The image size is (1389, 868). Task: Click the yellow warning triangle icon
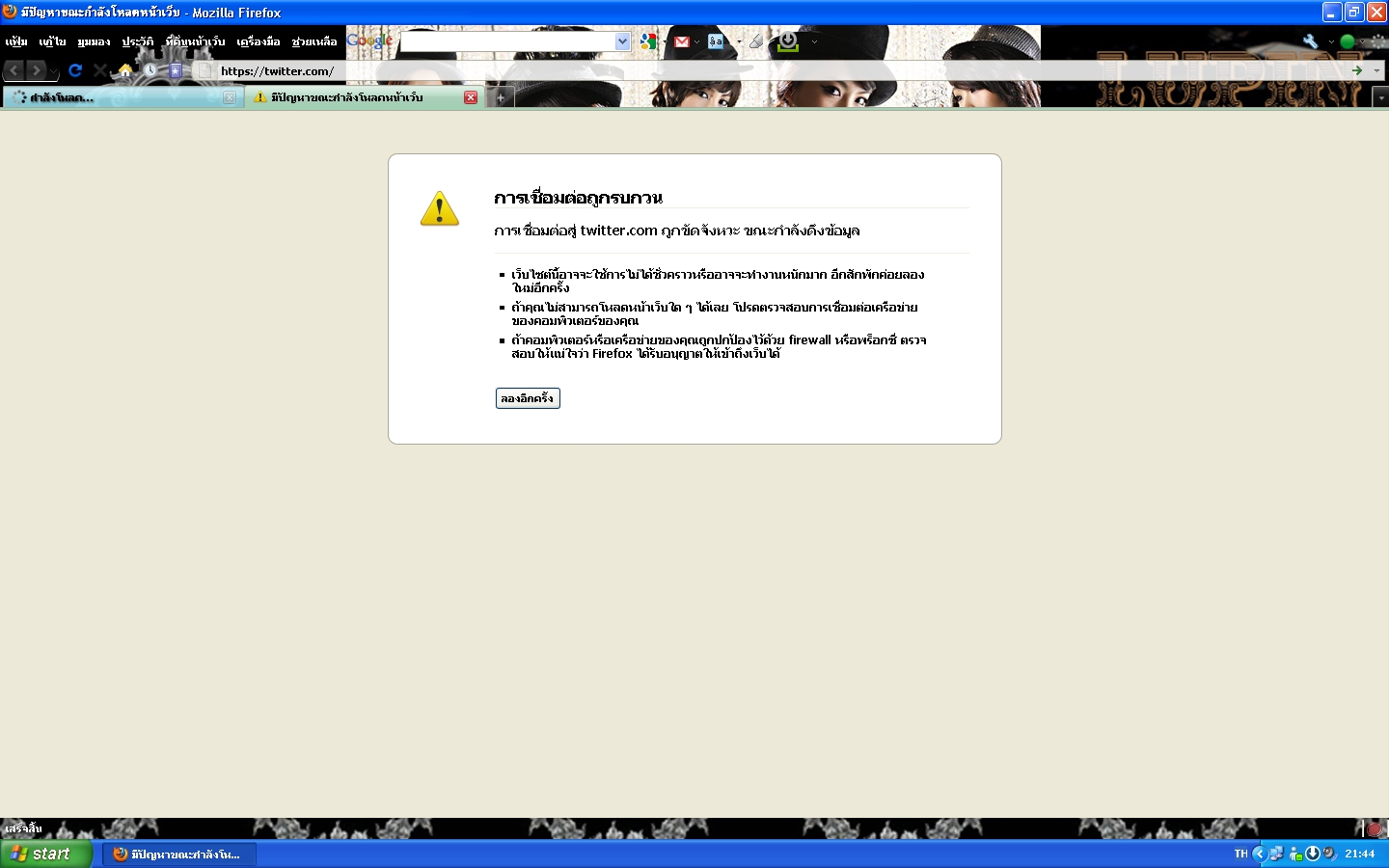pyautogui.click(x=440, y=208)
